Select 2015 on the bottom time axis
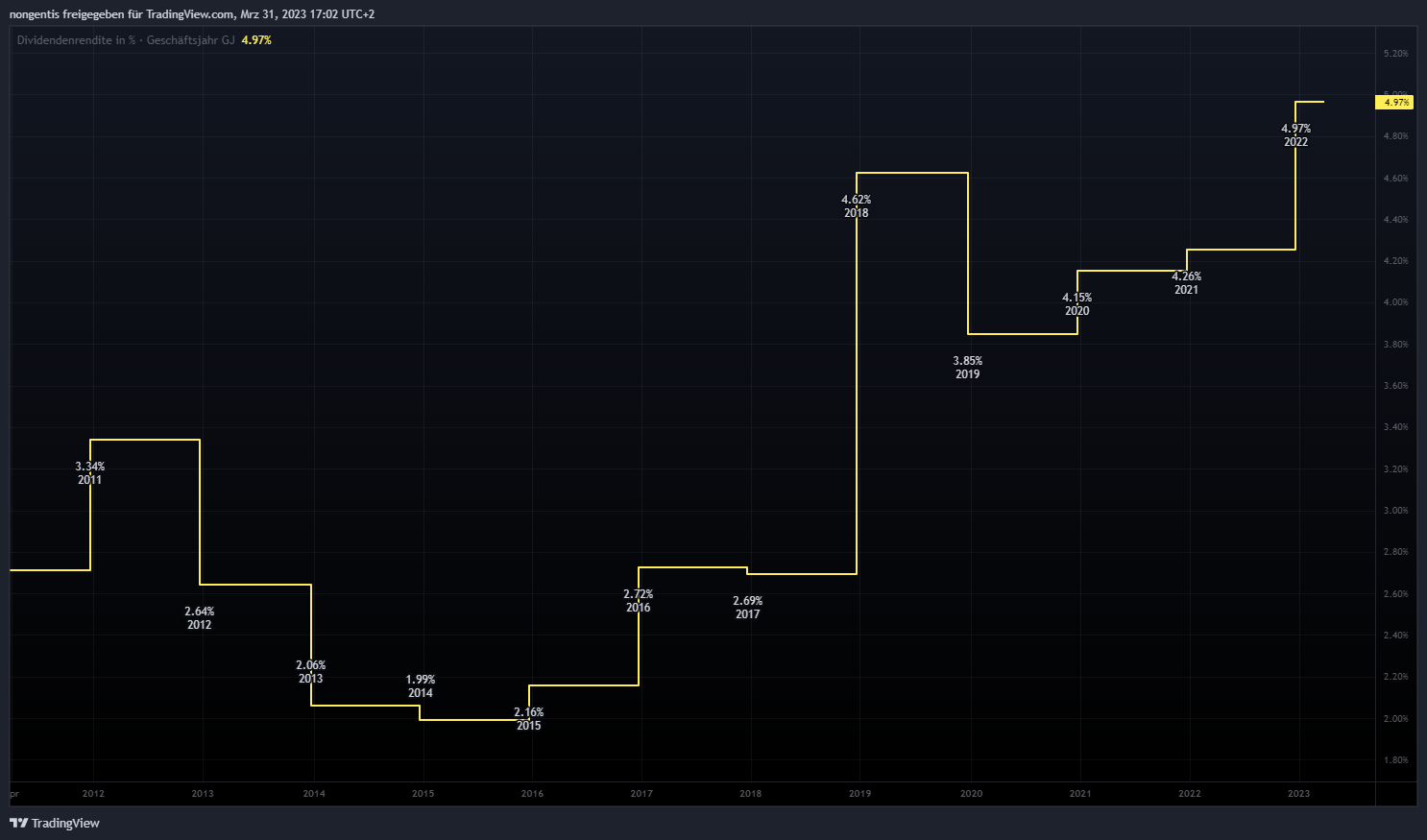1427x840 pixels. coord(423,794)
